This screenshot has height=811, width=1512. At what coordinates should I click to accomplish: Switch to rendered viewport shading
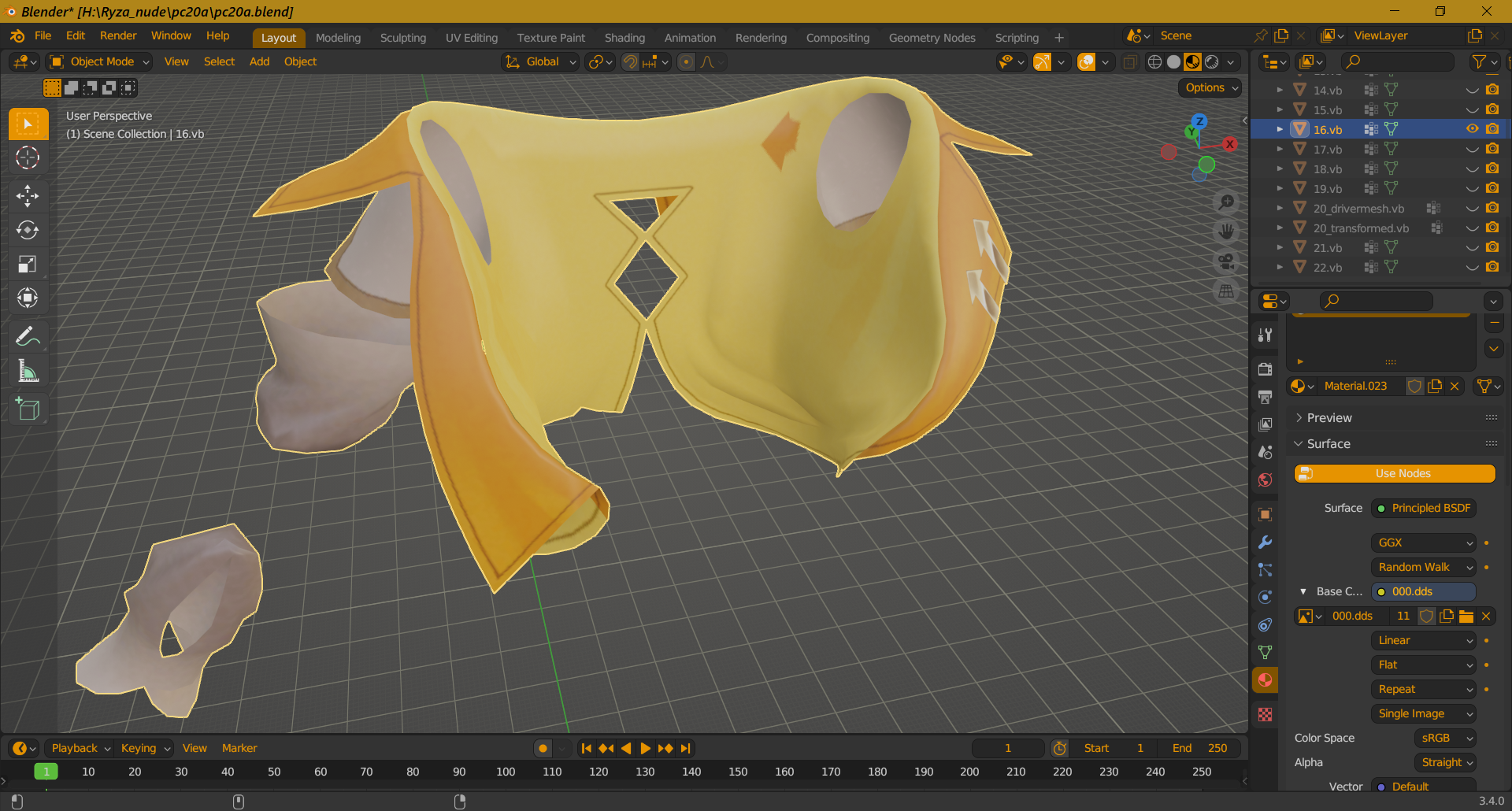point(1212,62)
